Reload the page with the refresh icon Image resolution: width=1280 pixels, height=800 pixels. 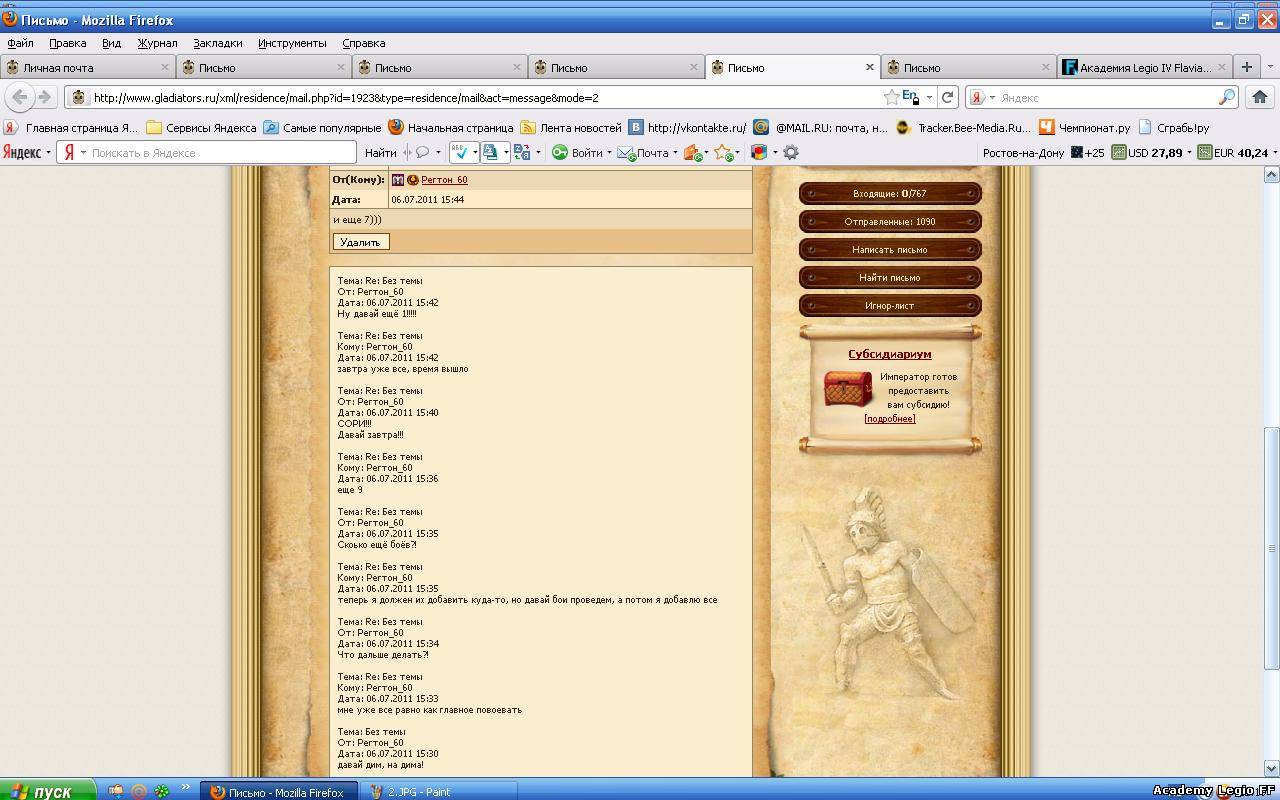point(948,97)
